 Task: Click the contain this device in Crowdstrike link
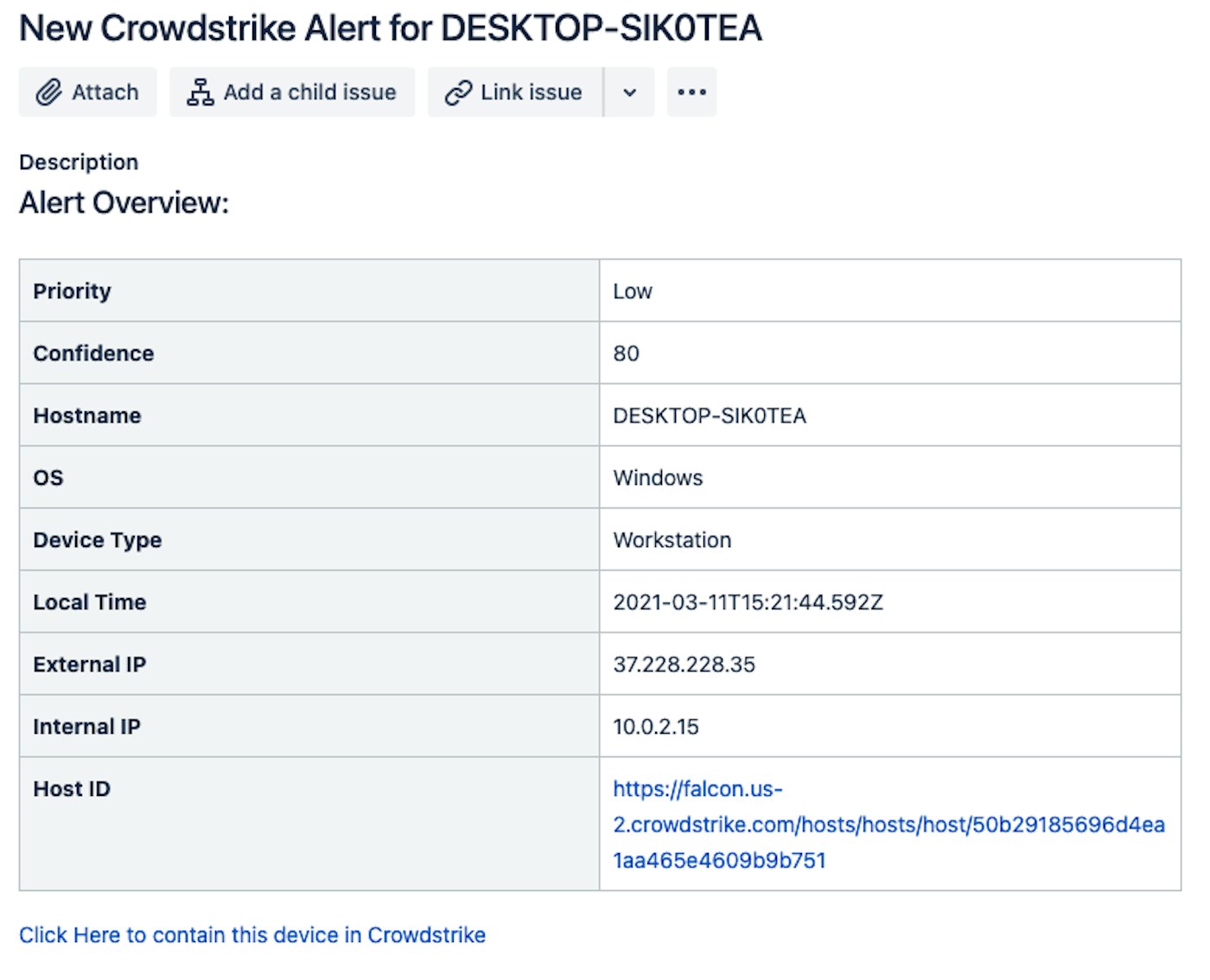[x=252, y=935]
